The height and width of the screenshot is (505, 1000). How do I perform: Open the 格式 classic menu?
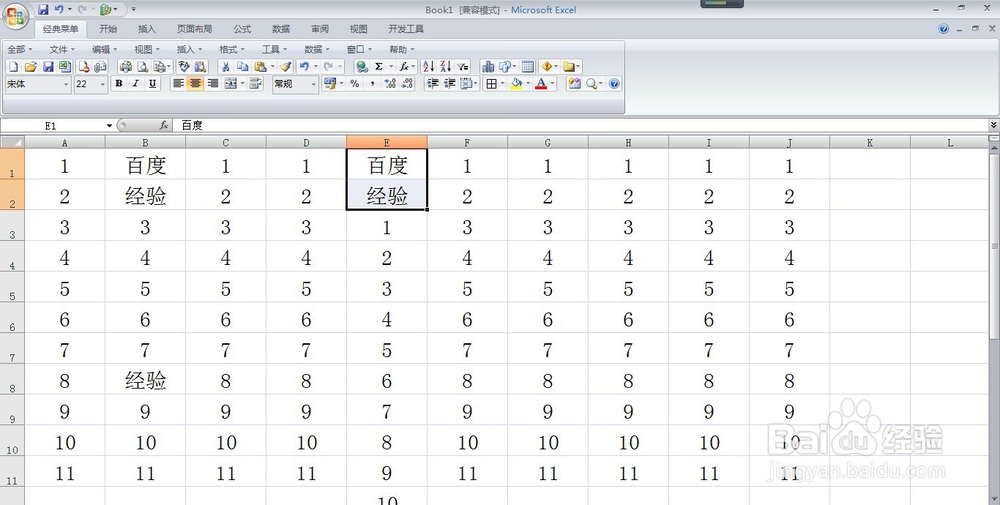232,49
